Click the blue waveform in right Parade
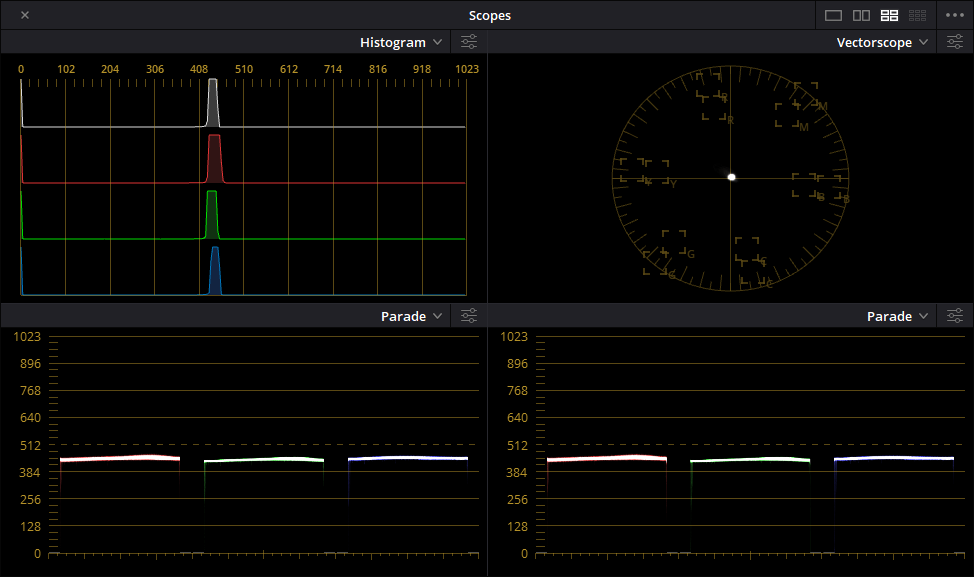The height and width of the screenshot is (577, 974). pos(893,458)
